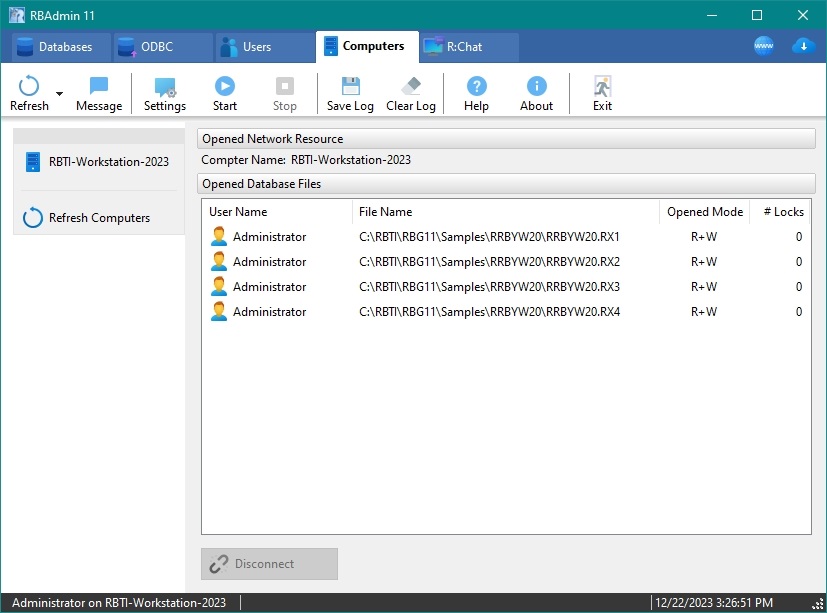Select the Administrator user icon for RRBYW20.RX4

coord(218,311)
